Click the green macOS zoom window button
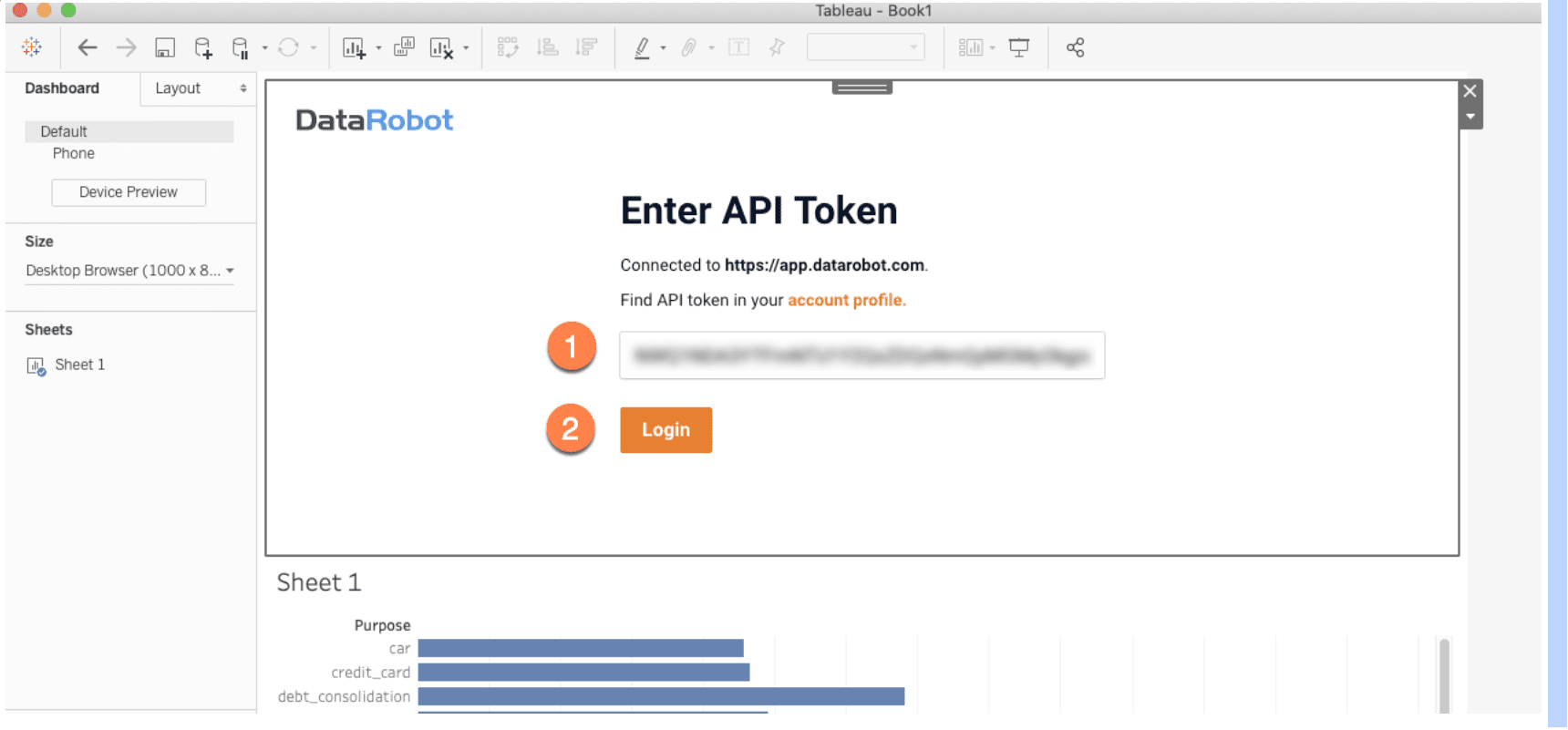 [x=67, y=11]
